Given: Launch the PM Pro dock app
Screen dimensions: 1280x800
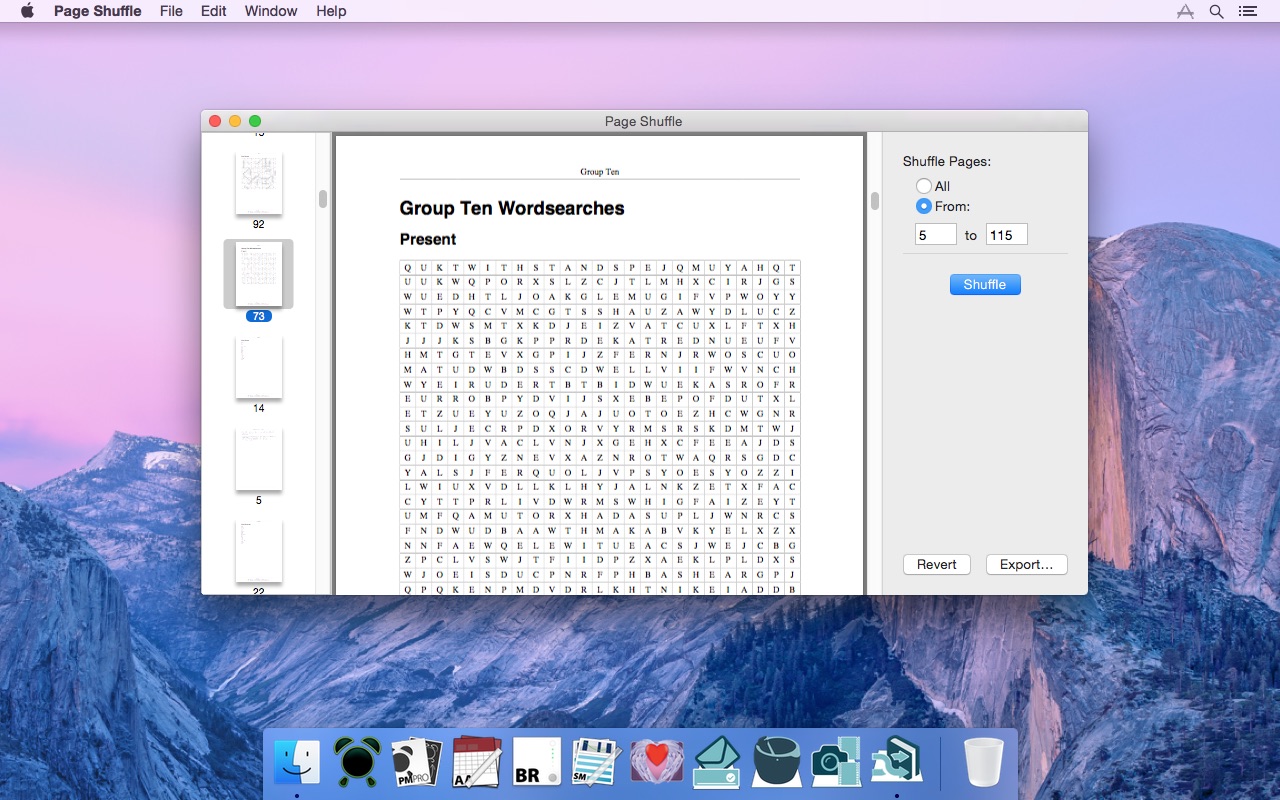Looking at the screenshot, I should (x=417, y=762).
